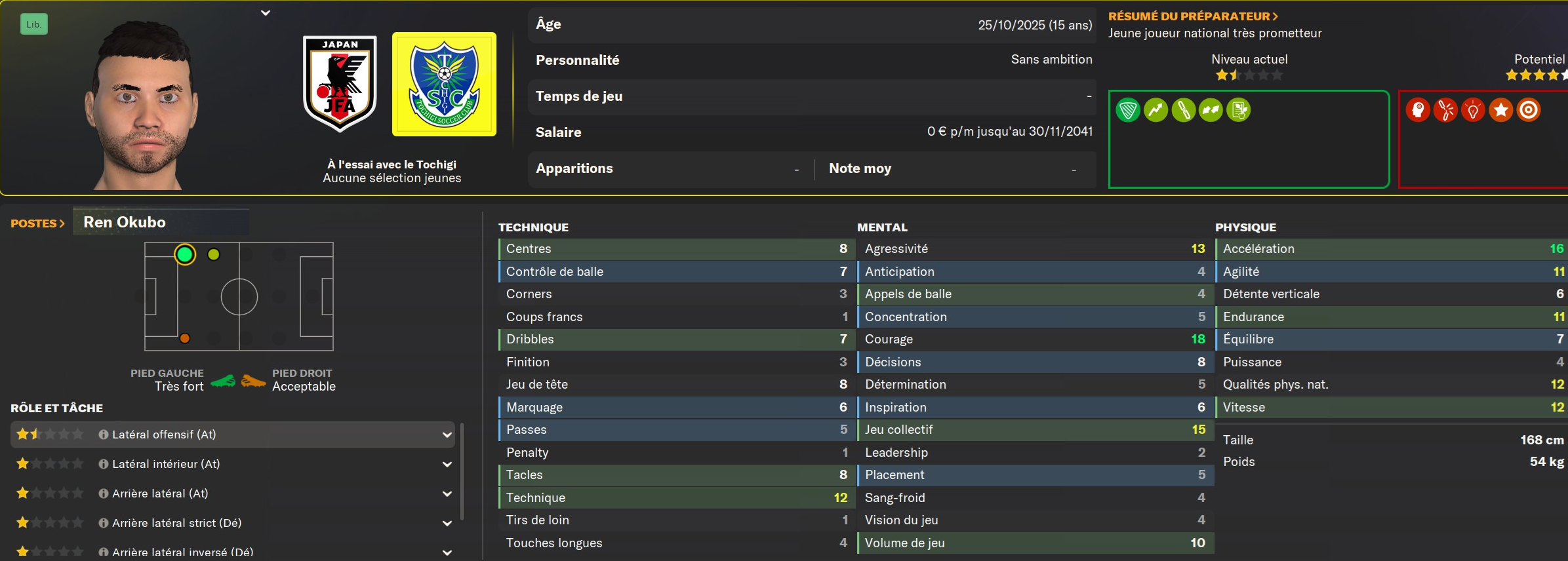The height and width of the screenshot is (561, 1568).
Task: Click the role list vertical scrollbar
Action: 462,472
